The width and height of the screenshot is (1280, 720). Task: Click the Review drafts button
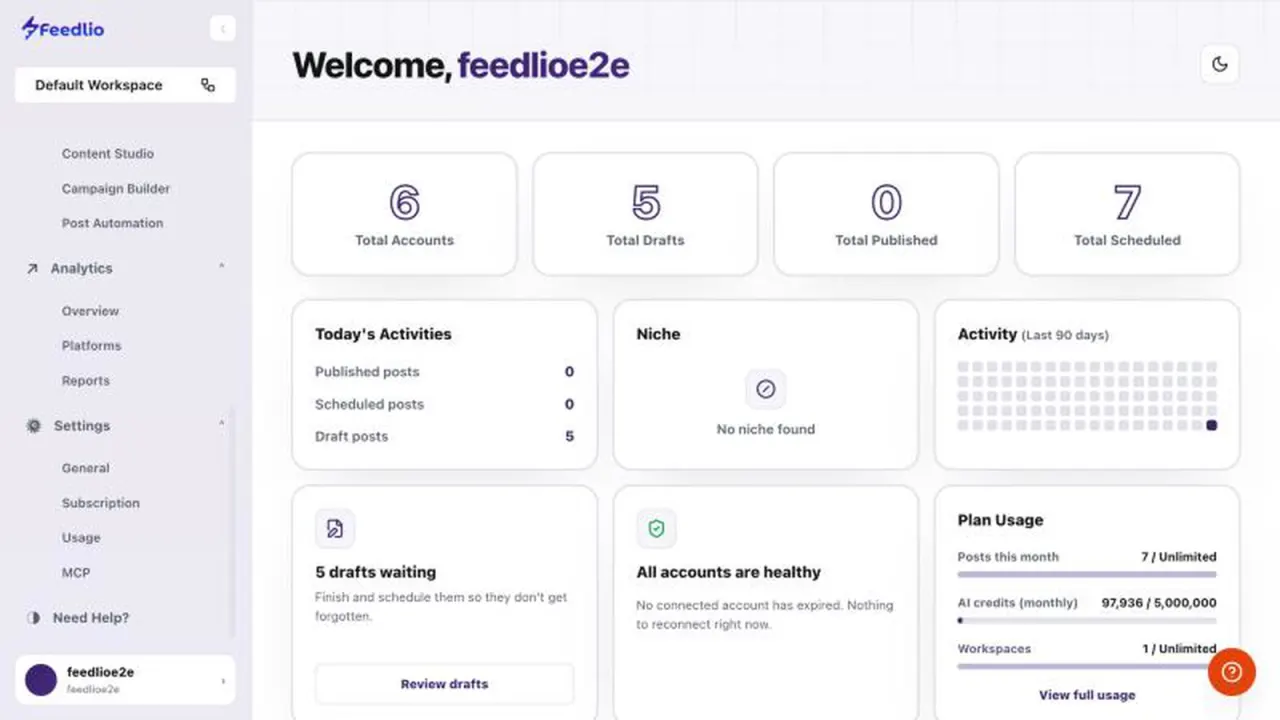(x=445, y=684)
